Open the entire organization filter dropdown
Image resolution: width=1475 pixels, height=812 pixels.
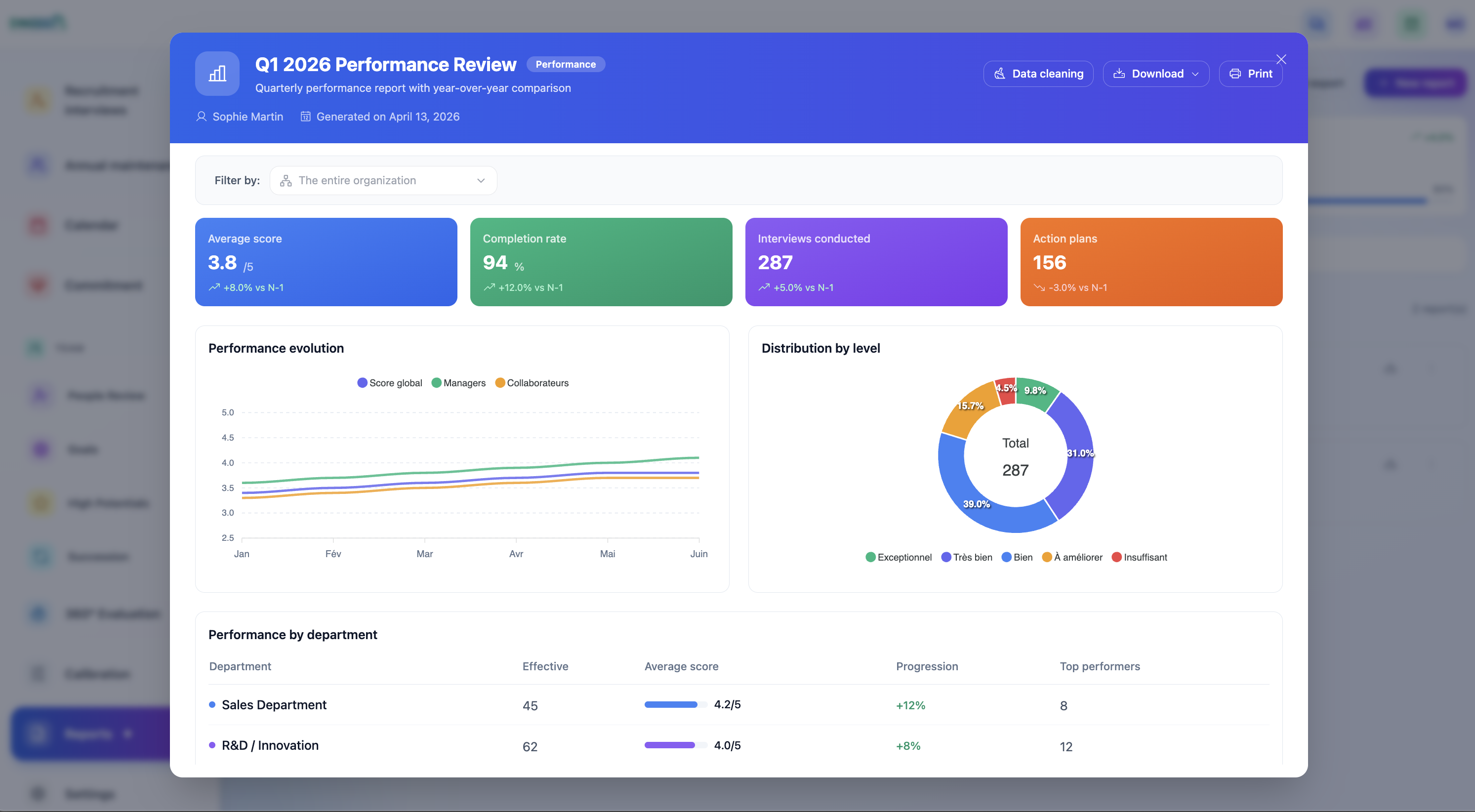(x=383, y=180)
